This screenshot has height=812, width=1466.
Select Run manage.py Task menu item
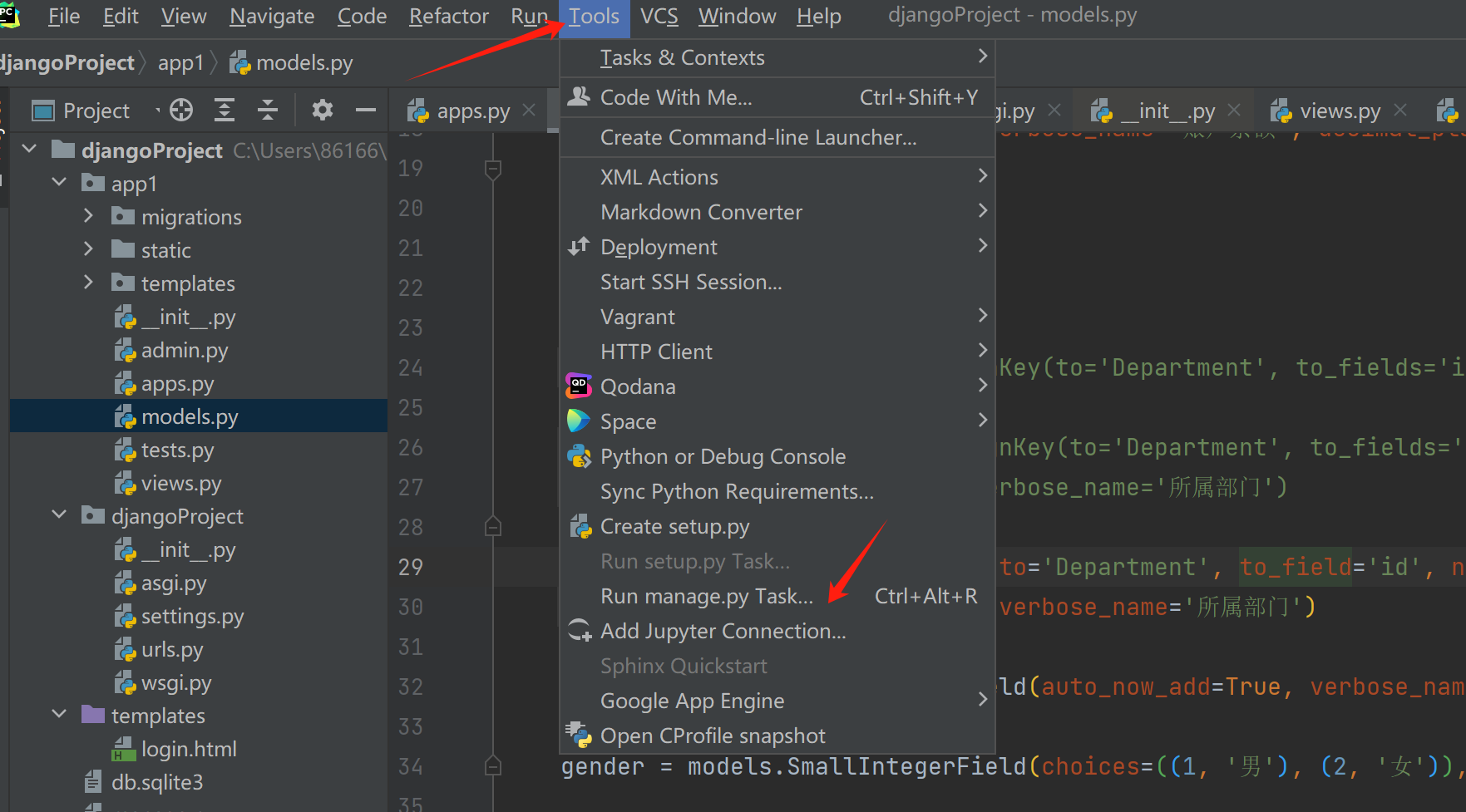click(706, 596)
